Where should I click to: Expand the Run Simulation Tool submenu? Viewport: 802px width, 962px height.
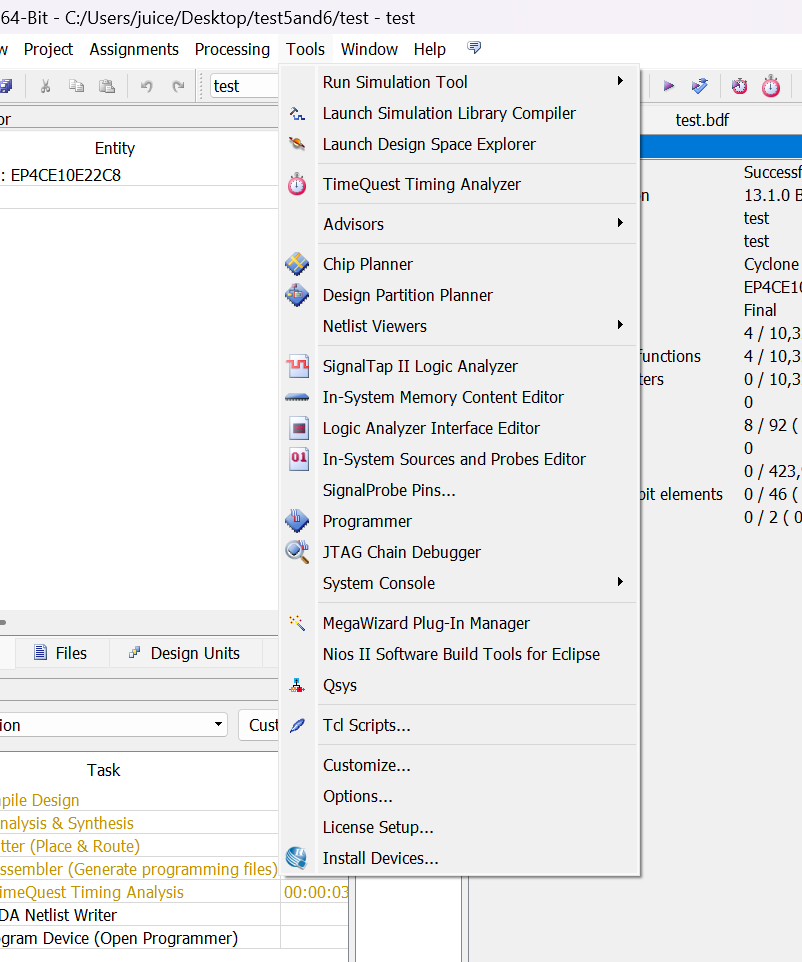coord(620,81)
